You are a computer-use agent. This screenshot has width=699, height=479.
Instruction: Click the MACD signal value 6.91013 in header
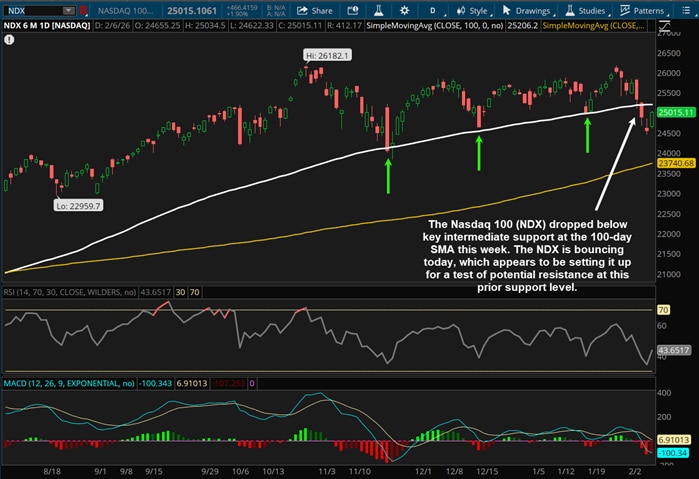[192, 383]
